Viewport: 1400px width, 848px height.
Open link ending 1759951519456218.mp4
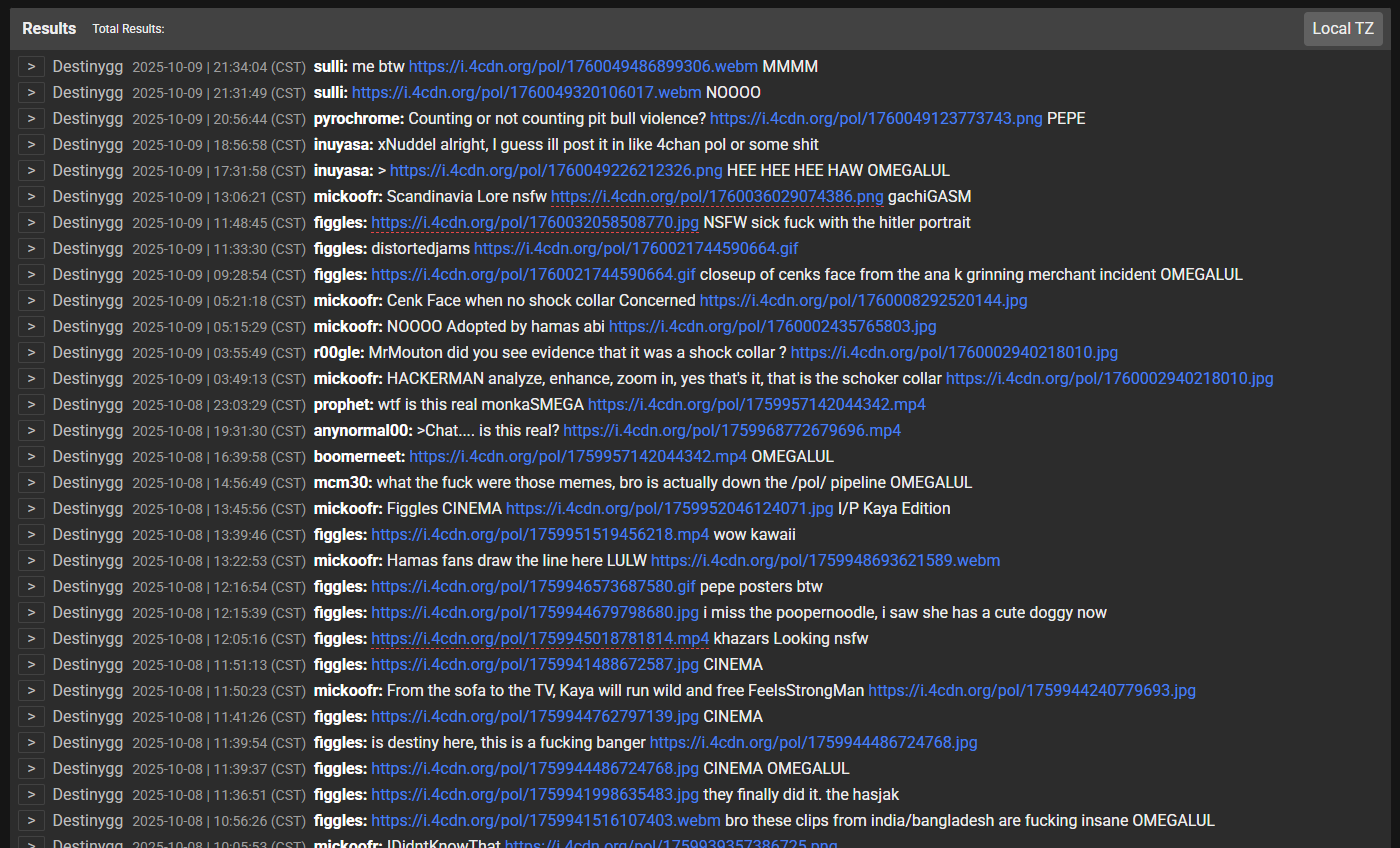(x=540, y=534)
